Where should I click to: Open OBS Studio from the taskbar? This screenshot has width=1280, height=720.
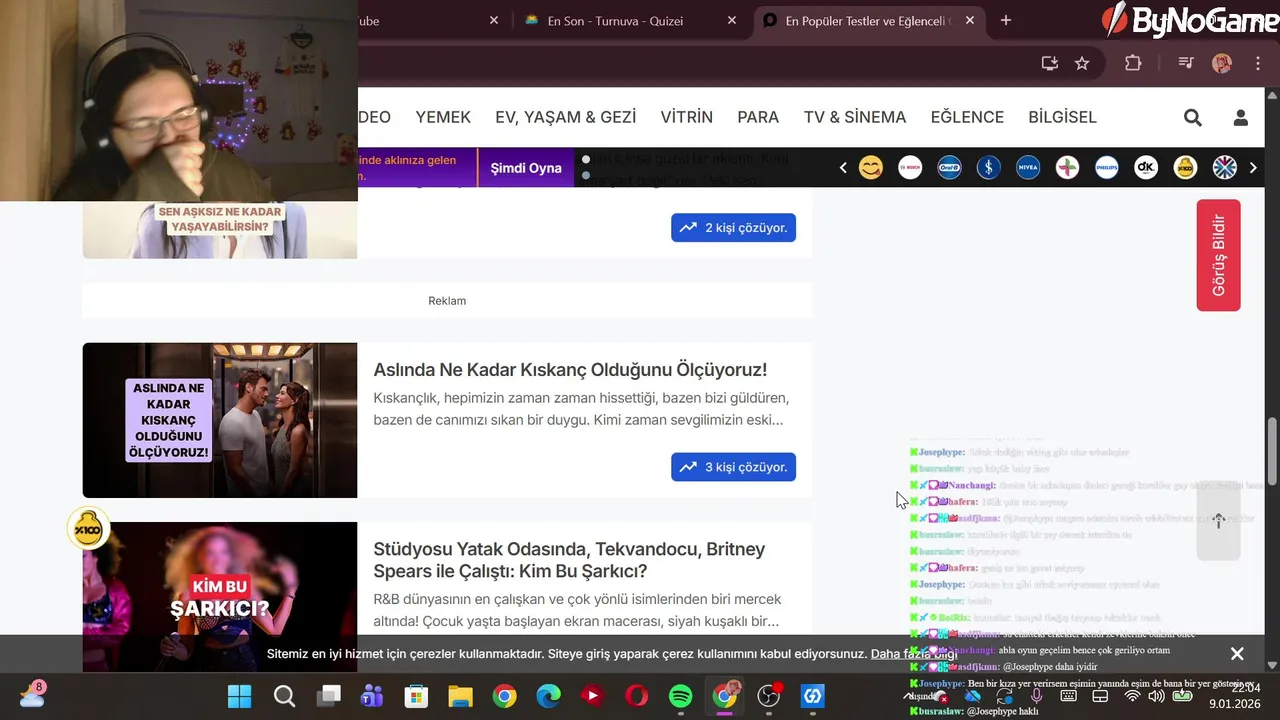point(768,696)
